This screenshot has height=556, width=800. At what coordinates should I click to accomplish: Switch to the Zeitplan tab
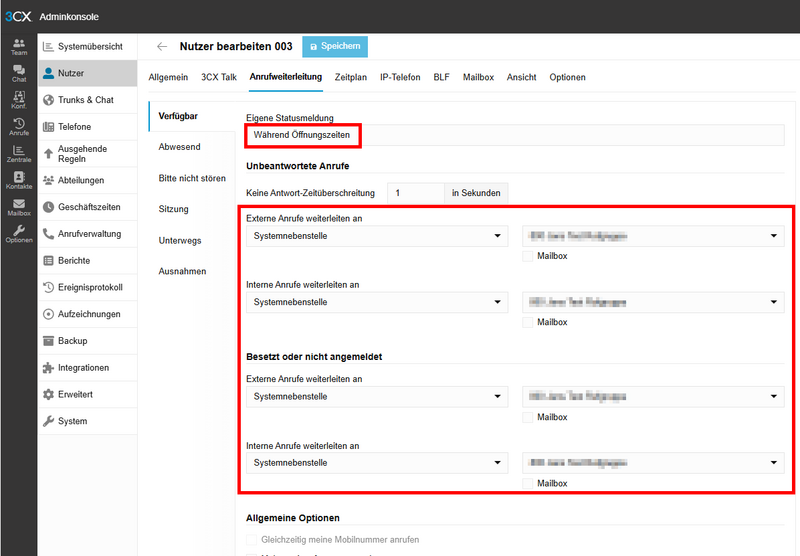pos(351,78)
